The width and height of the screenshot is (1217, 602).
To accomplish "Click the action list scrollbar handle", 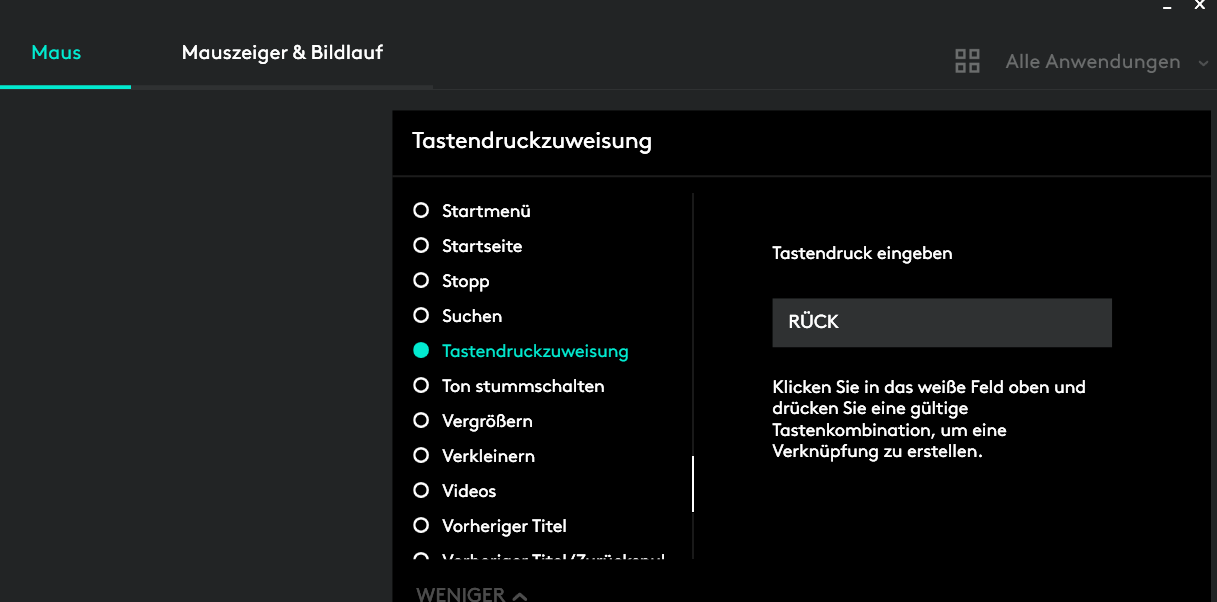I will pyautogui.click(x=693, y=484).
